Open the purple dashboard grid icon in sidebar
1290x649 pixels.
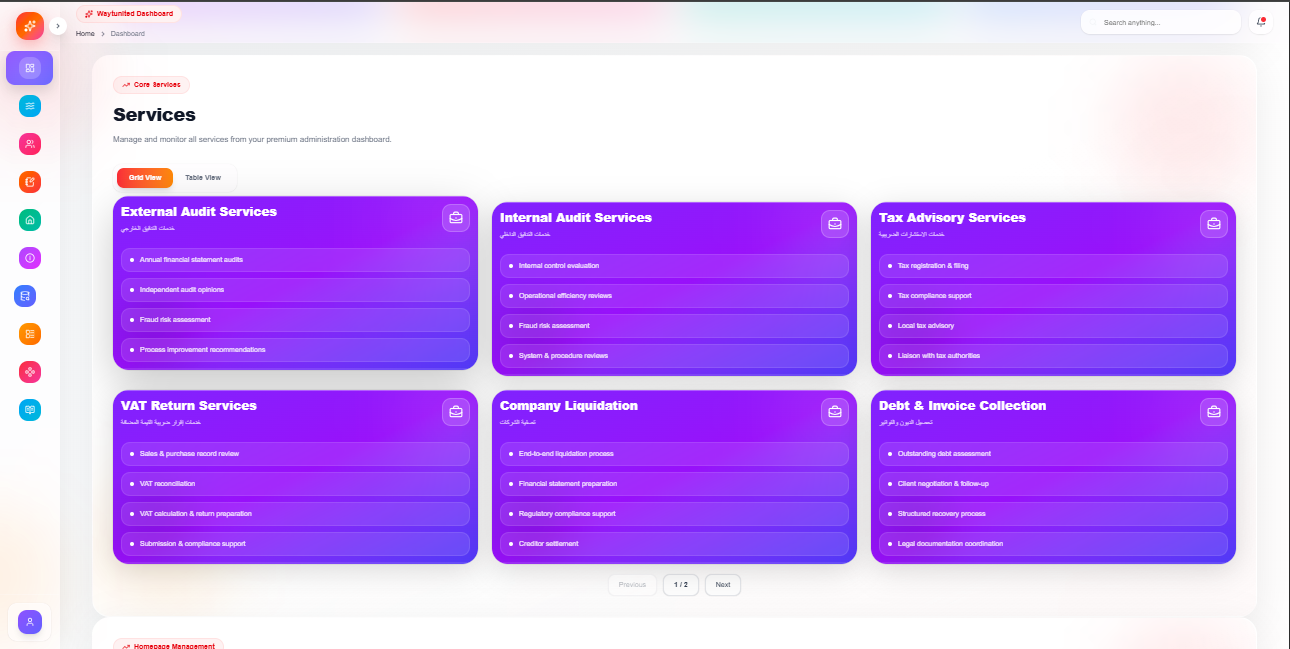click(30, 68)
